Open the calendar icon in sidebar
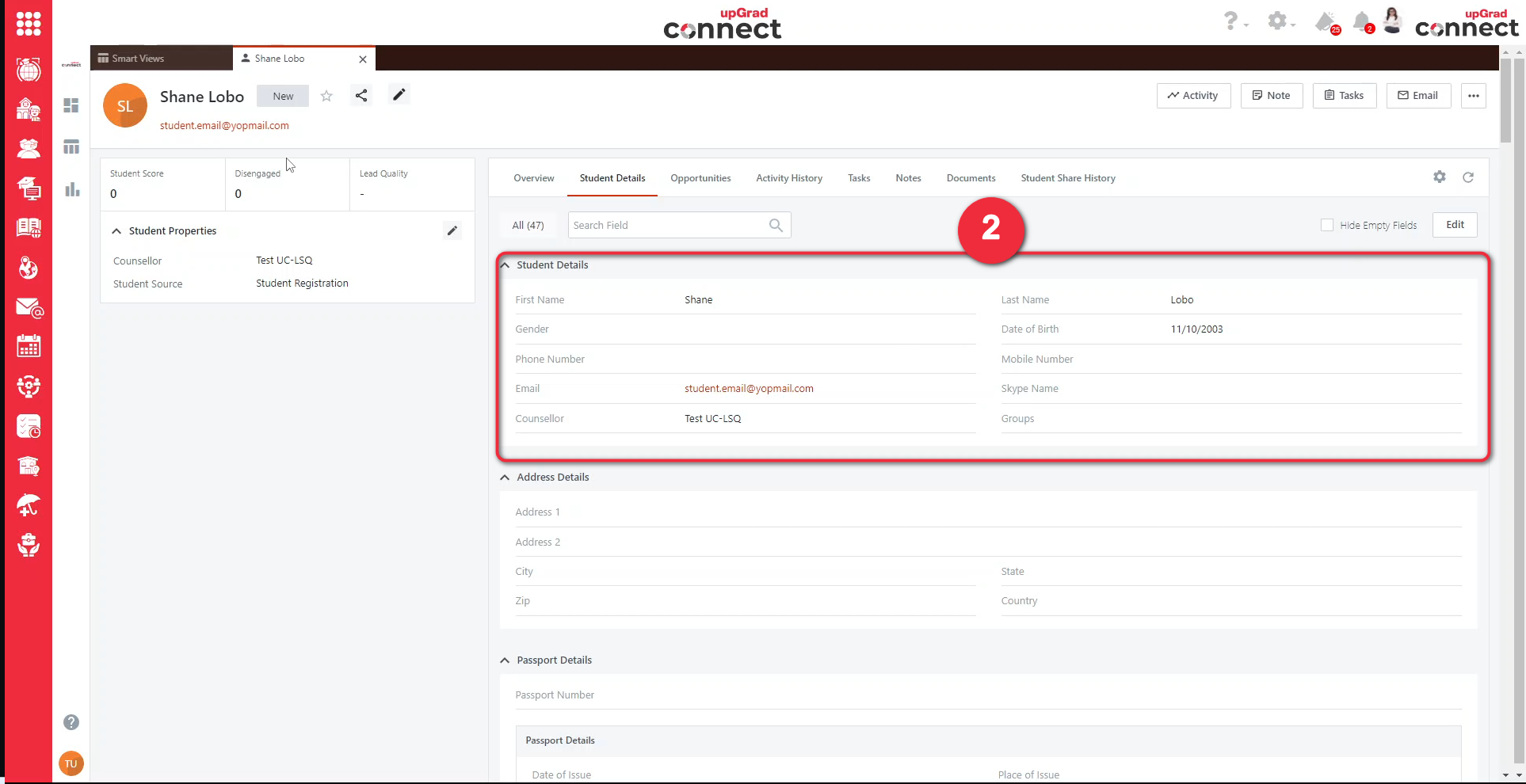1526x784 pixels. click(29, 347)
